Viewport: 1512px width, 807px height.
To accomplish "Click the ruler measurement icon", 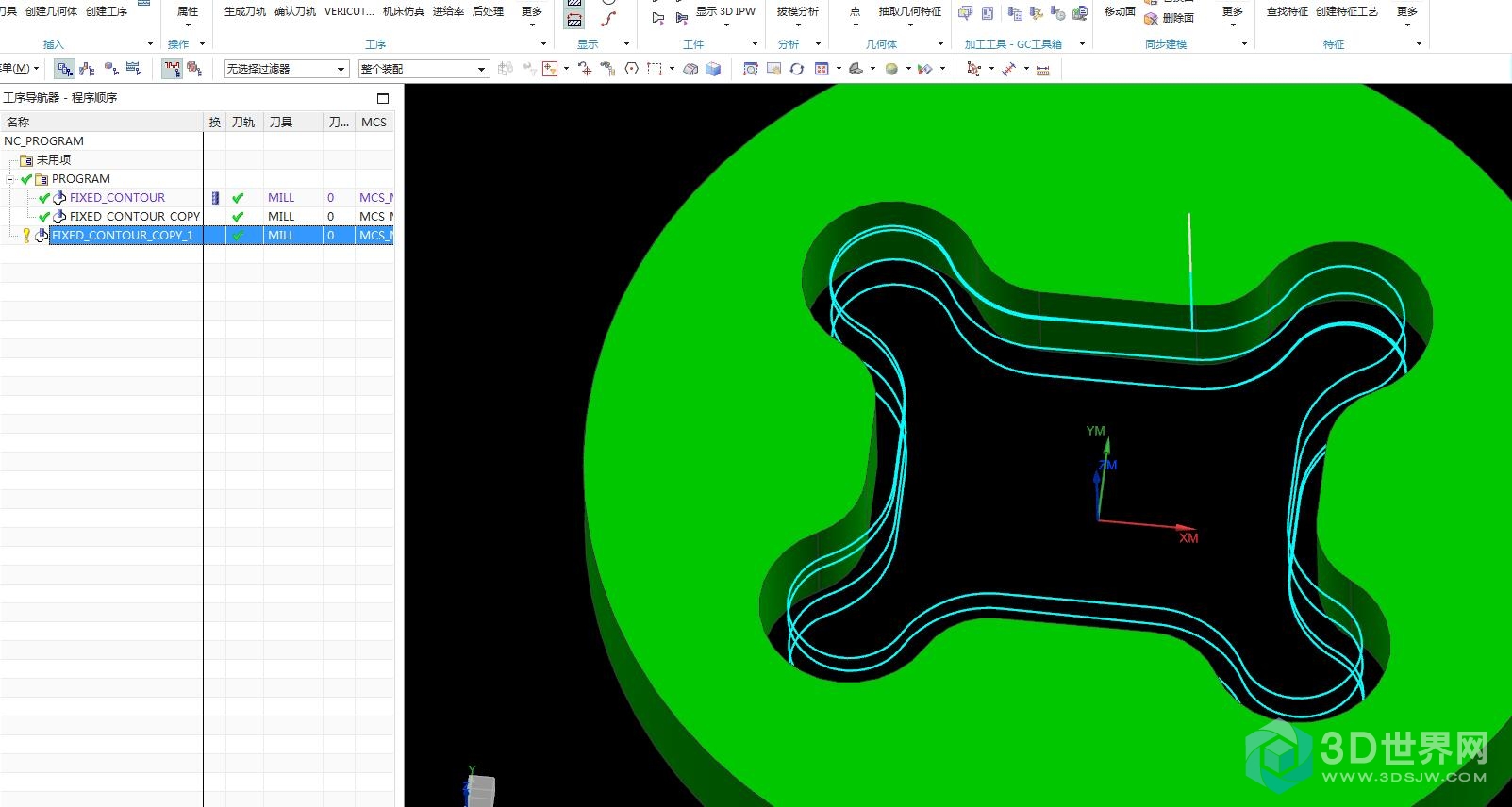I will point(1042,69).
